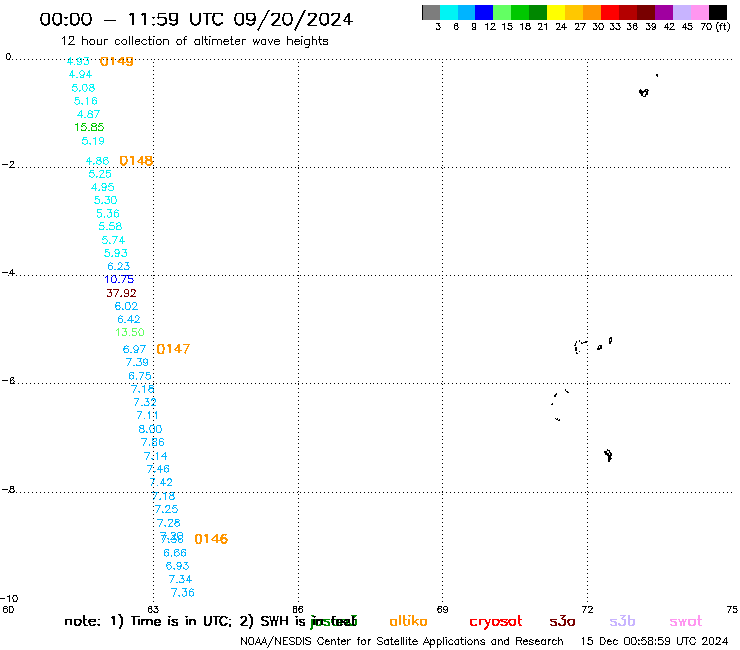Click the red cryosat satellite label
The image size is (740, 650).
coord(496,622)
